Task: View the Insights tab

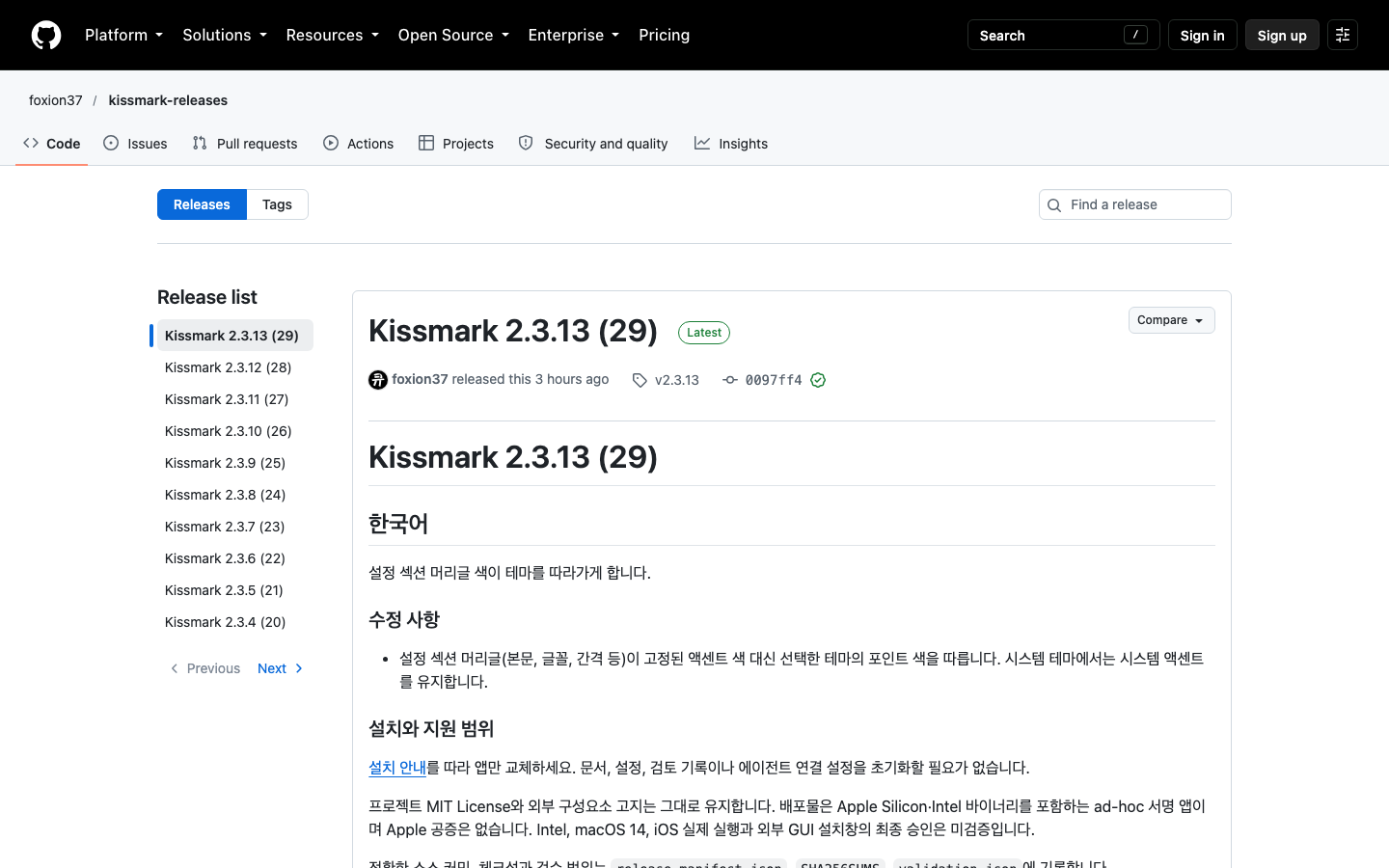Action: (731, 144)
